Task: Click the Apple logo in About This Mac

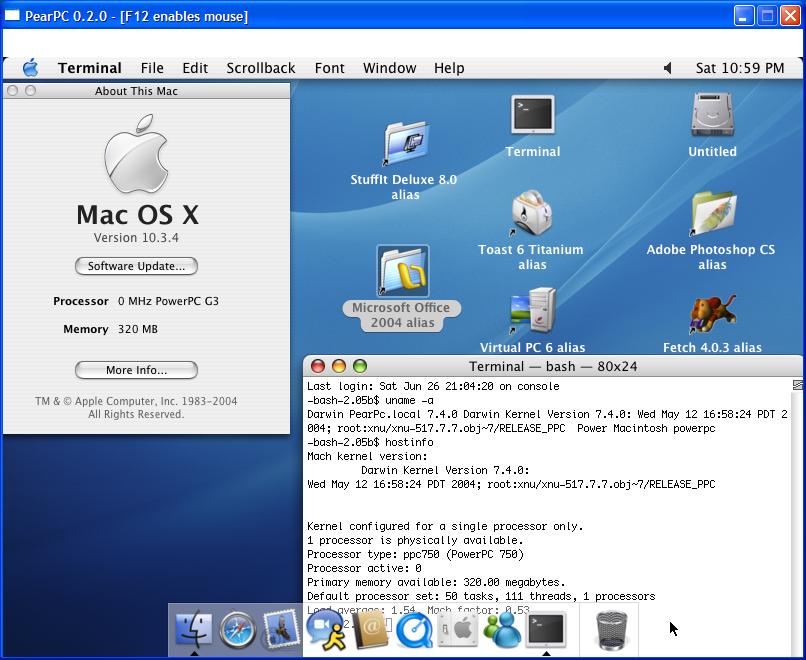Action: coord(136,154)
